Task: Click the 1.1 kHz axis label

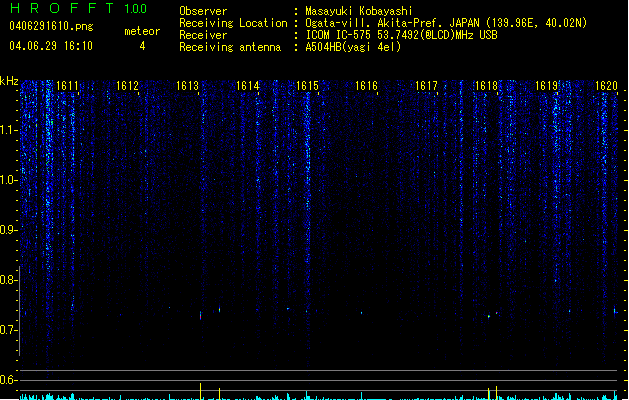Action: tap(8, 130)
